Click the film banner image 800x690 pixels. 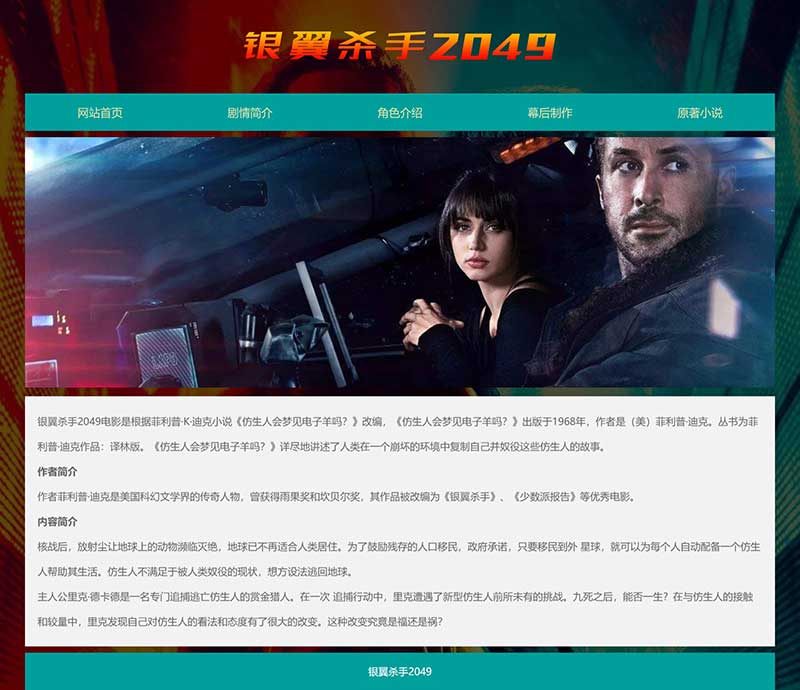click(400, 262)
